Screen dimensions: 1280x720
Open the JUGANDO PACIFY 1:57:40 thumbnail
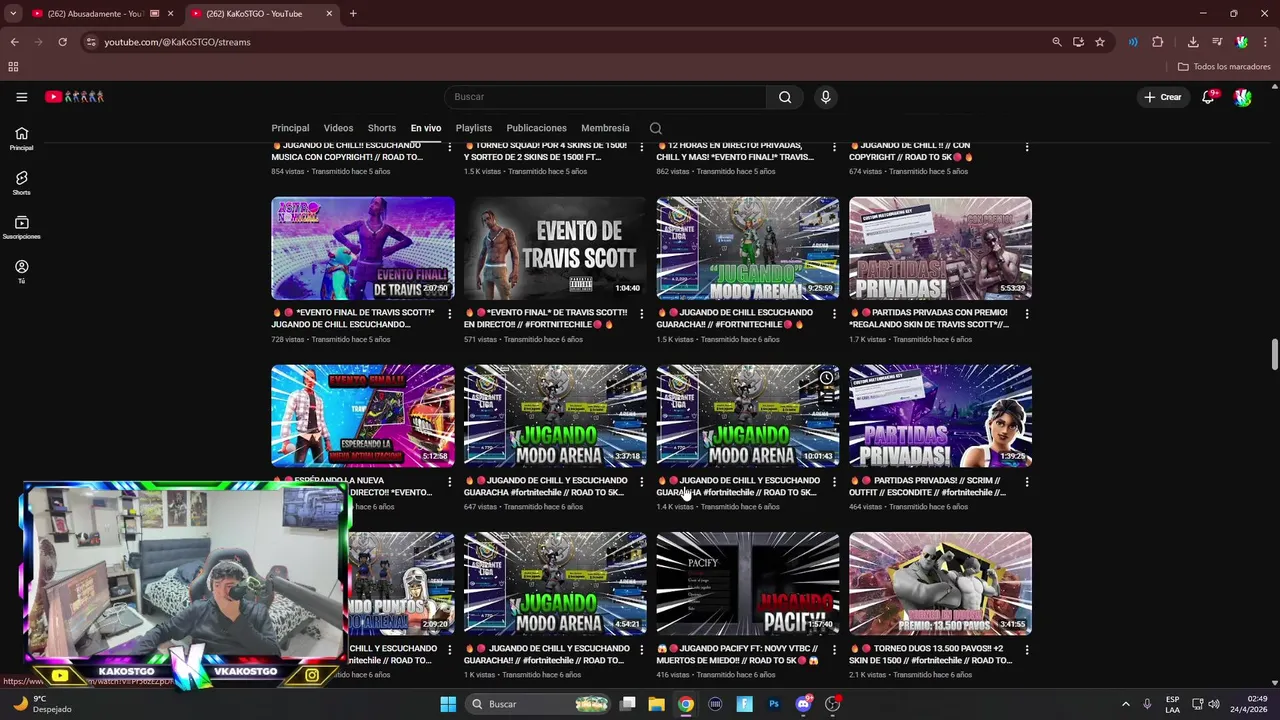(x=748, y=584)
